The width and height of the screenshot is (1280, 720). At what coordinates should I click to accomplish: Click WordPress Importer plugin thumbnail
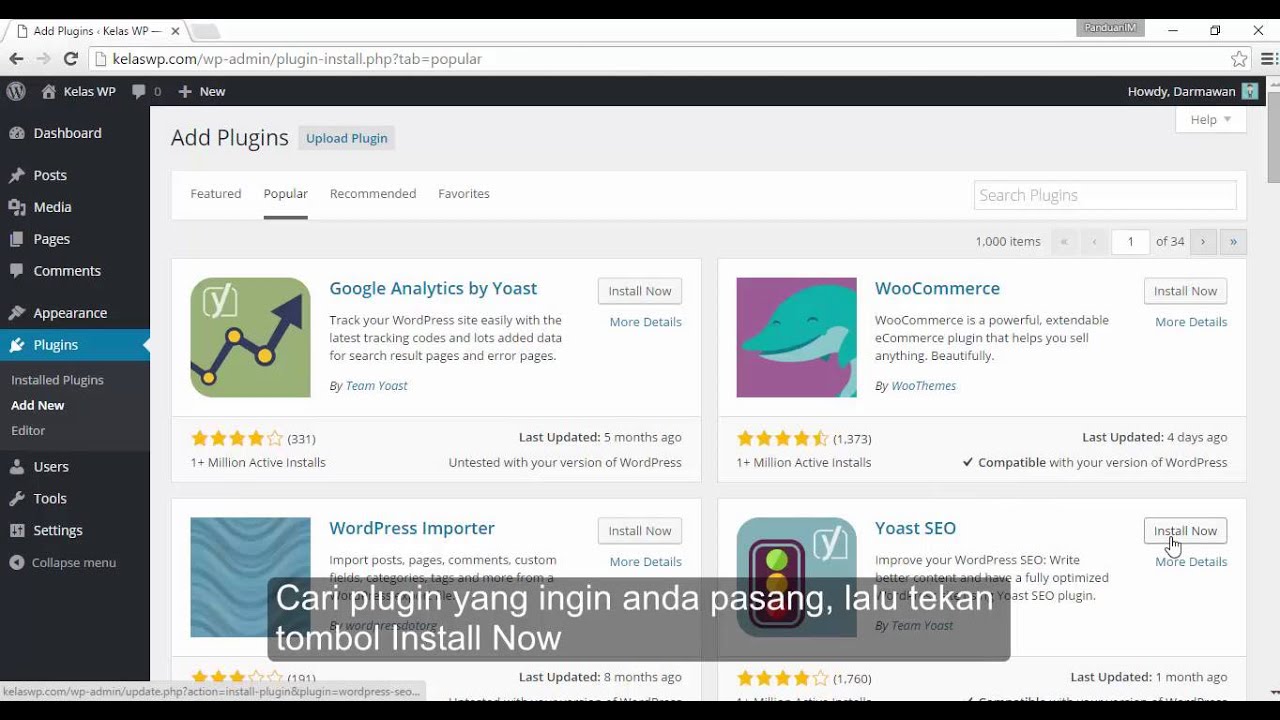pyautogui.click(x=250, y=577)
